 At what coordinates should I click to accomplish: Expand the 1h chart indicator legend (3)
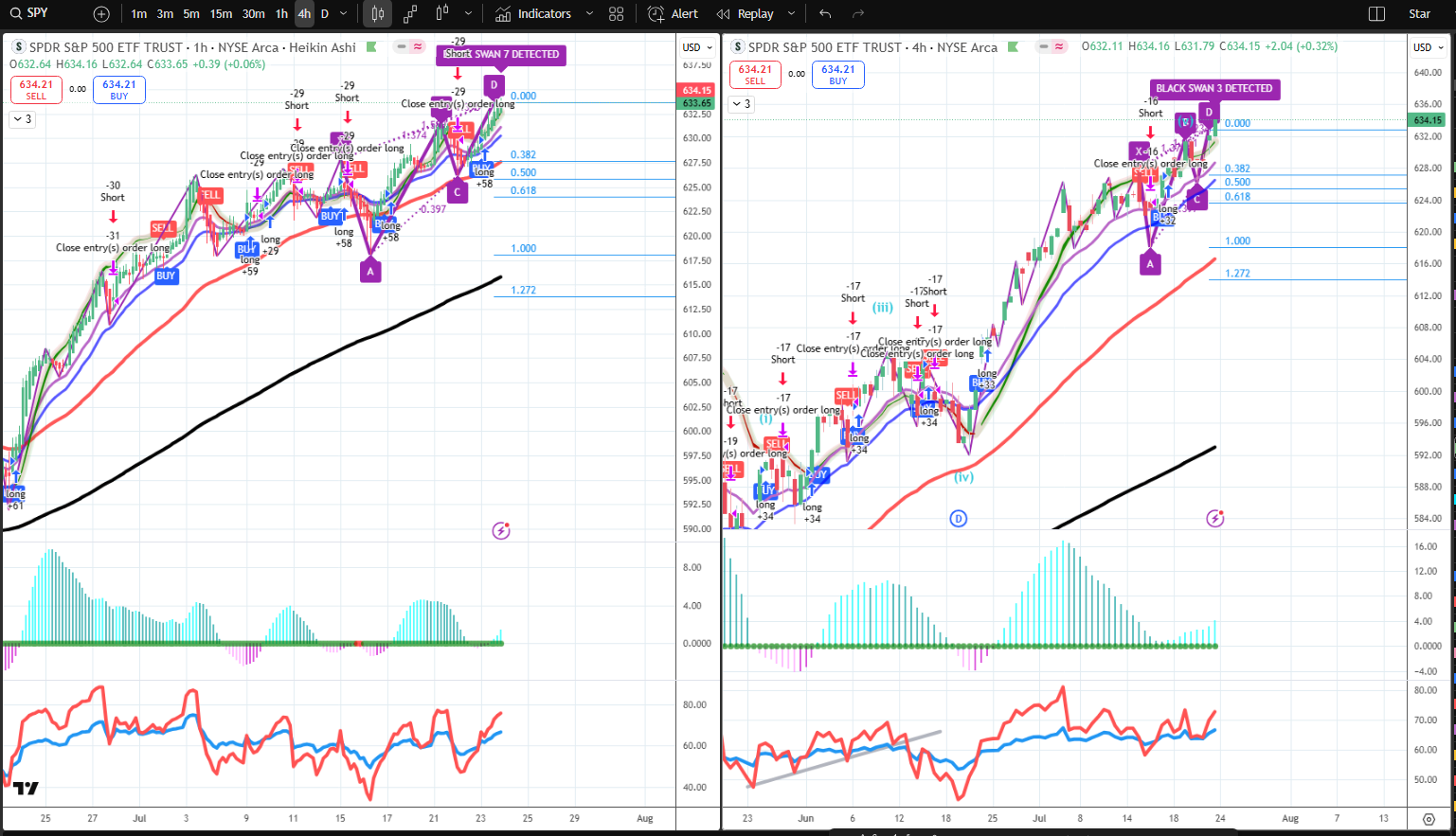pos(22,119)
